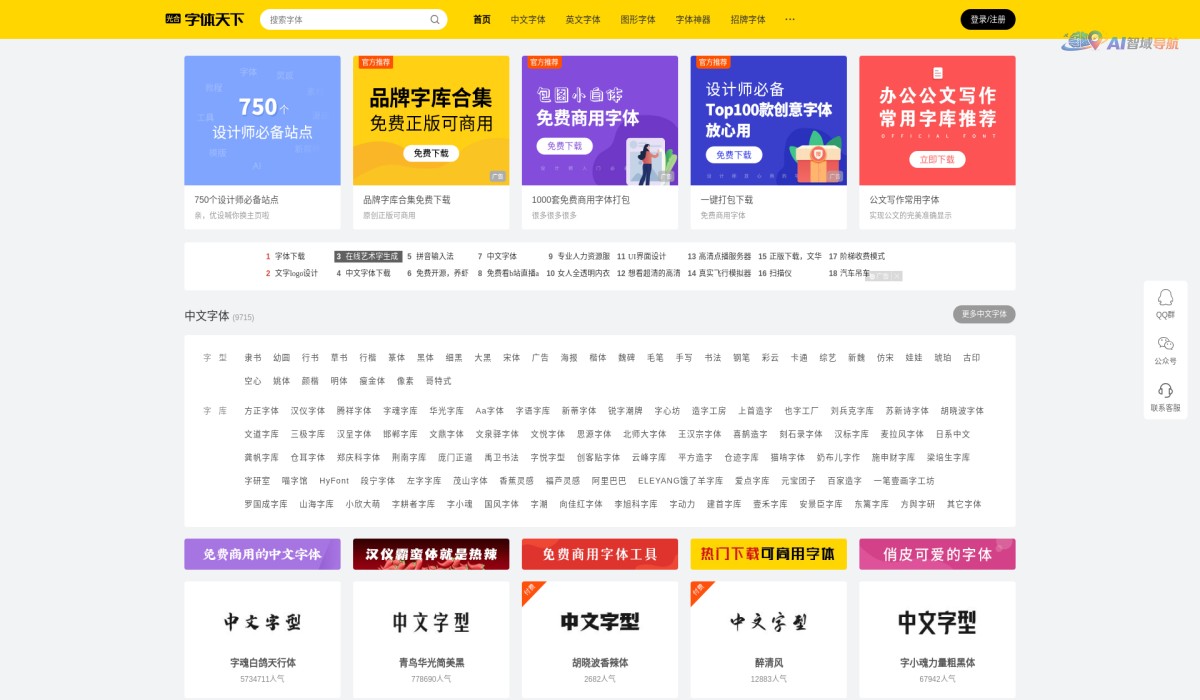The image size is (1200, 700).
Task: Open the 方正字库 font library link
Action: click(x=262, y=410)
